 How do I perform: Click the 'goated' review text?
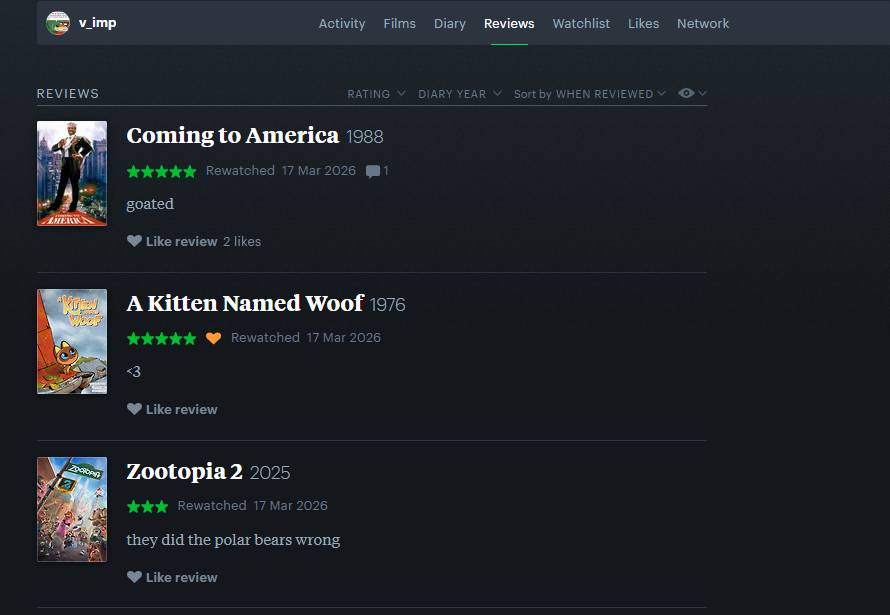[150, 204]
